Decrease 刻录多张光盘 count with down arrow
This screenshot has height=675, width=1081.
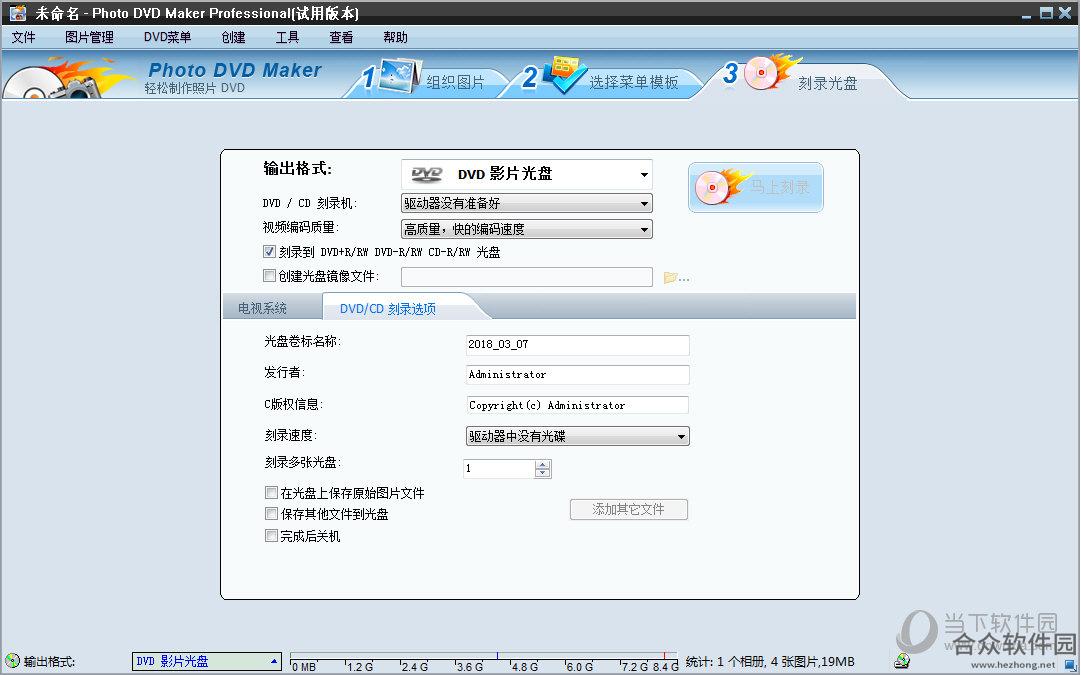543,473
